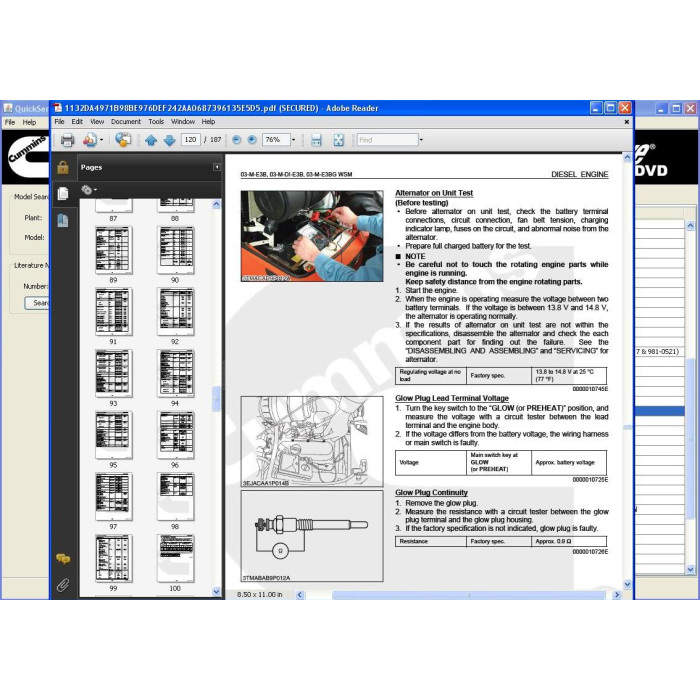Click the scrolling pages fit-width icon
Screen dimensions: 700x700
(316, 140)
